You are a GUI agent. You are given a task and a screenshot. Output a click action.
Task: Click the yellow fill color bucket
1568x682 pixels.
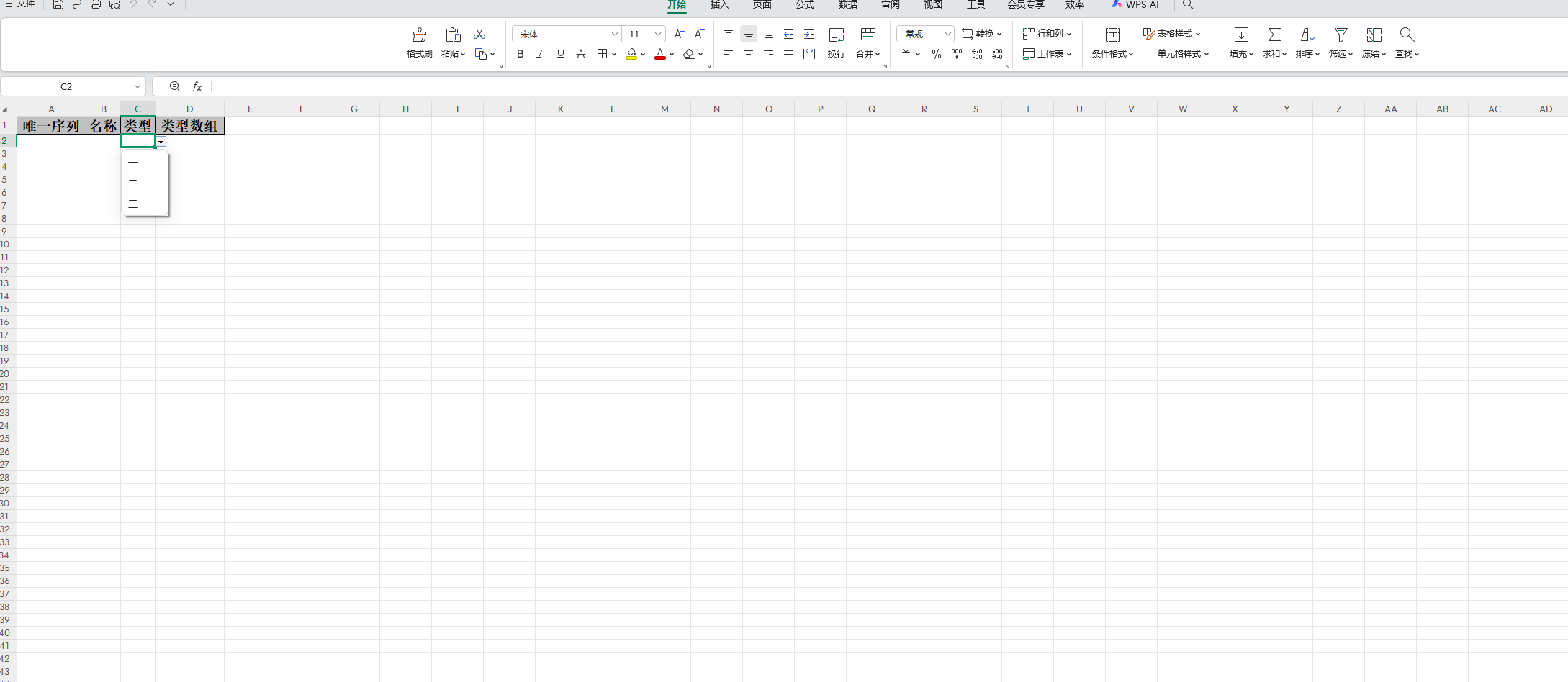click(631, 54)
